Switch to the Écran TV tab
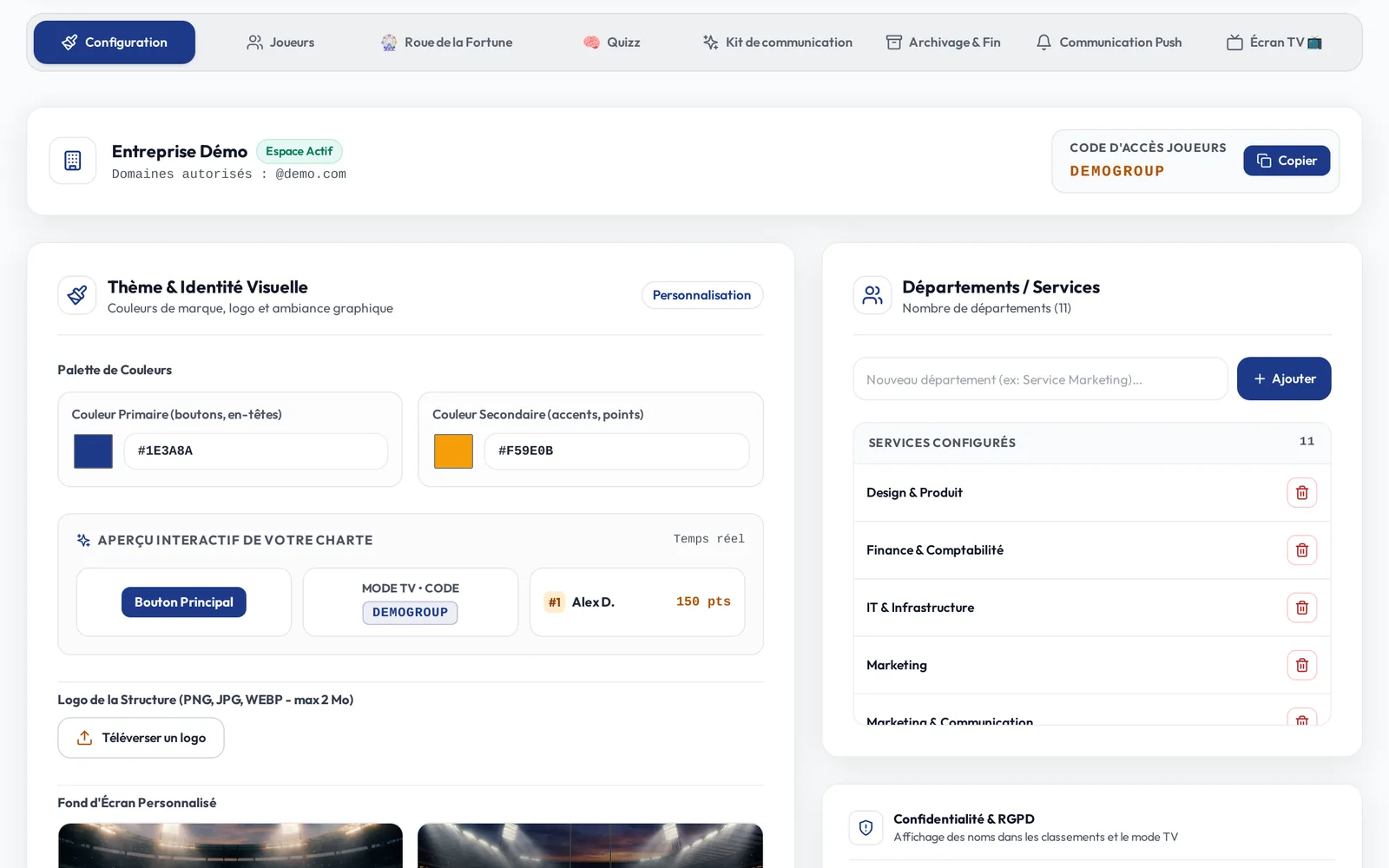1389x868 pixels. (x=1274, y=43)
